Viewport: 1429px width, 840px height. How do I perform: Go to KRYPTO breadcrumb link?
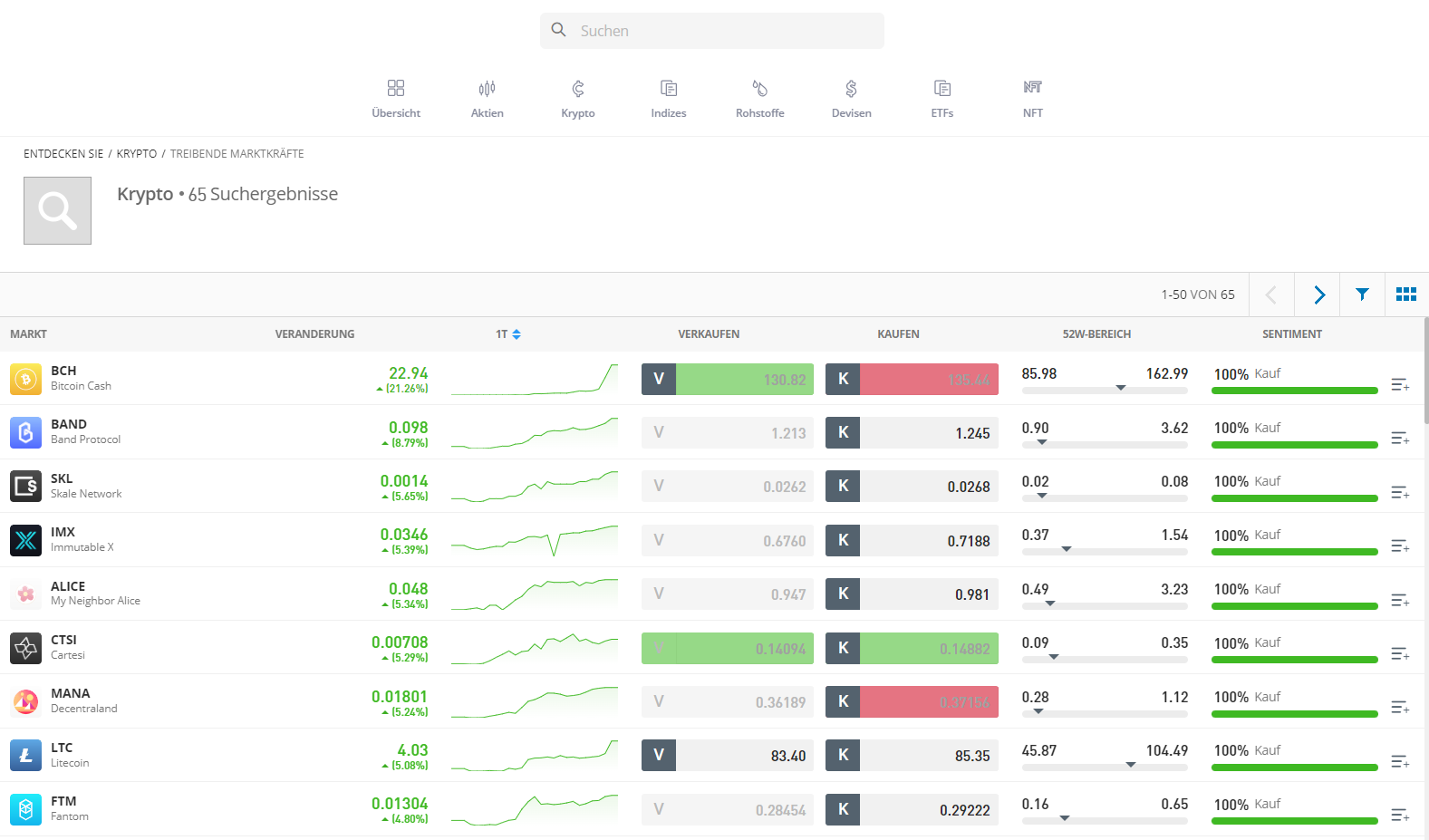tap(137, 154)
